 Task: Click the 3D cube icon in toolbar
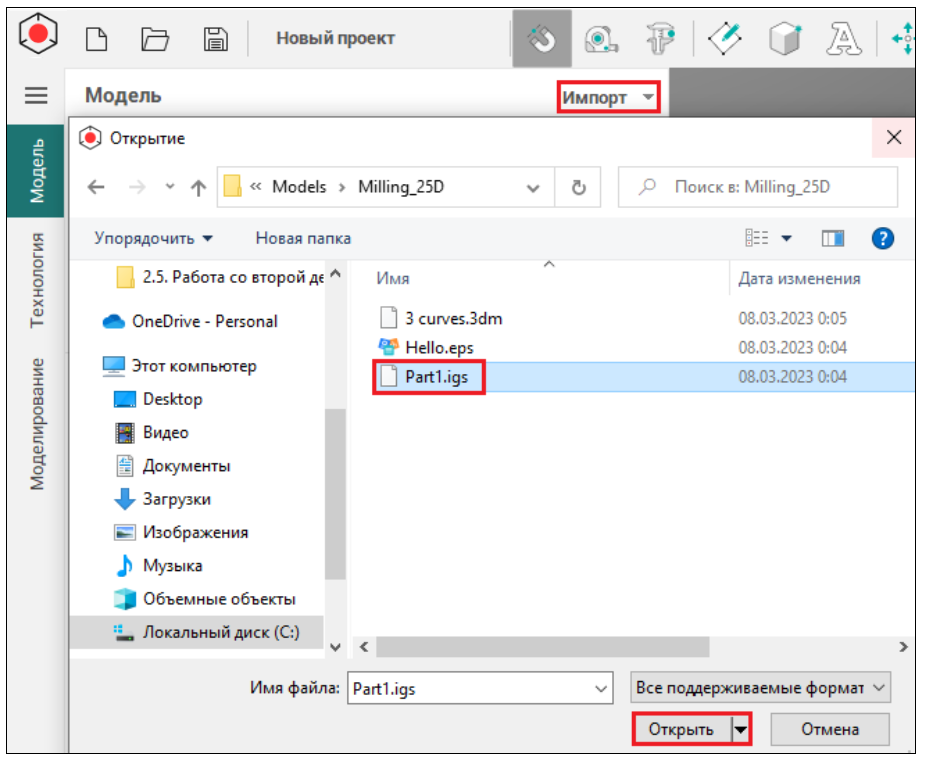click(x=785, y=39)
